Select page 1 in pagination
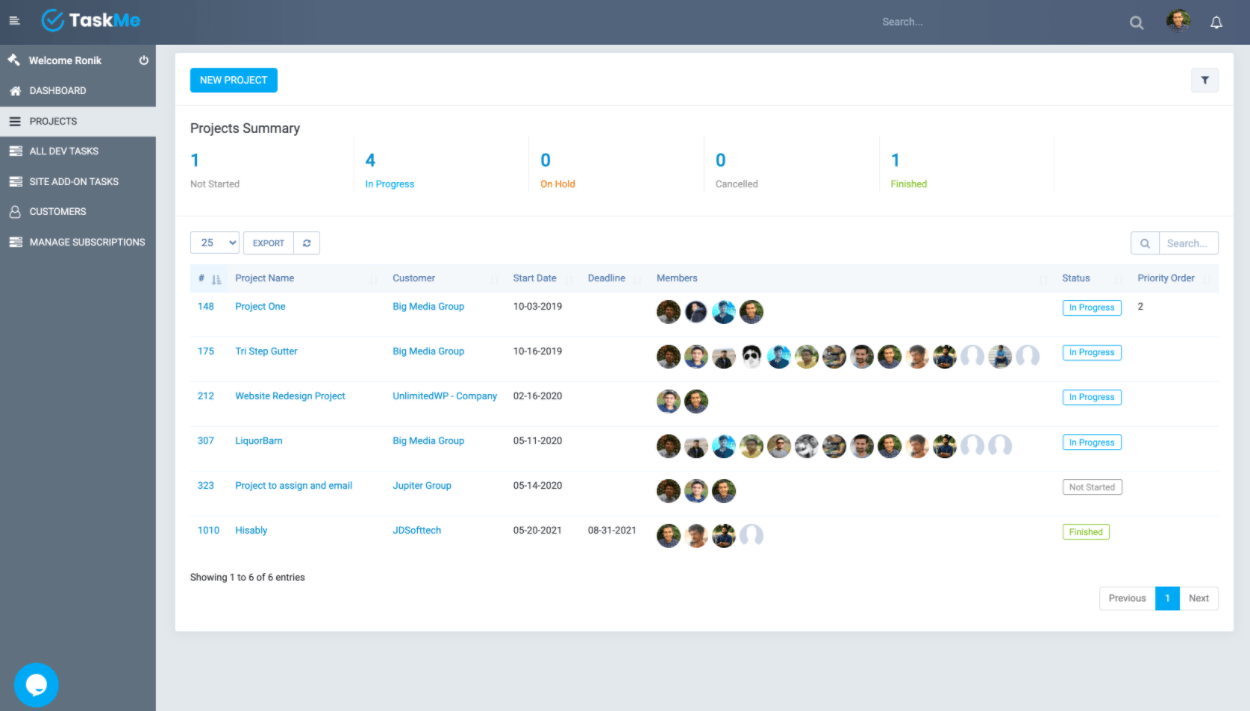Image resolution: width=1250 pixels, height=711 pixels. 1167,598
